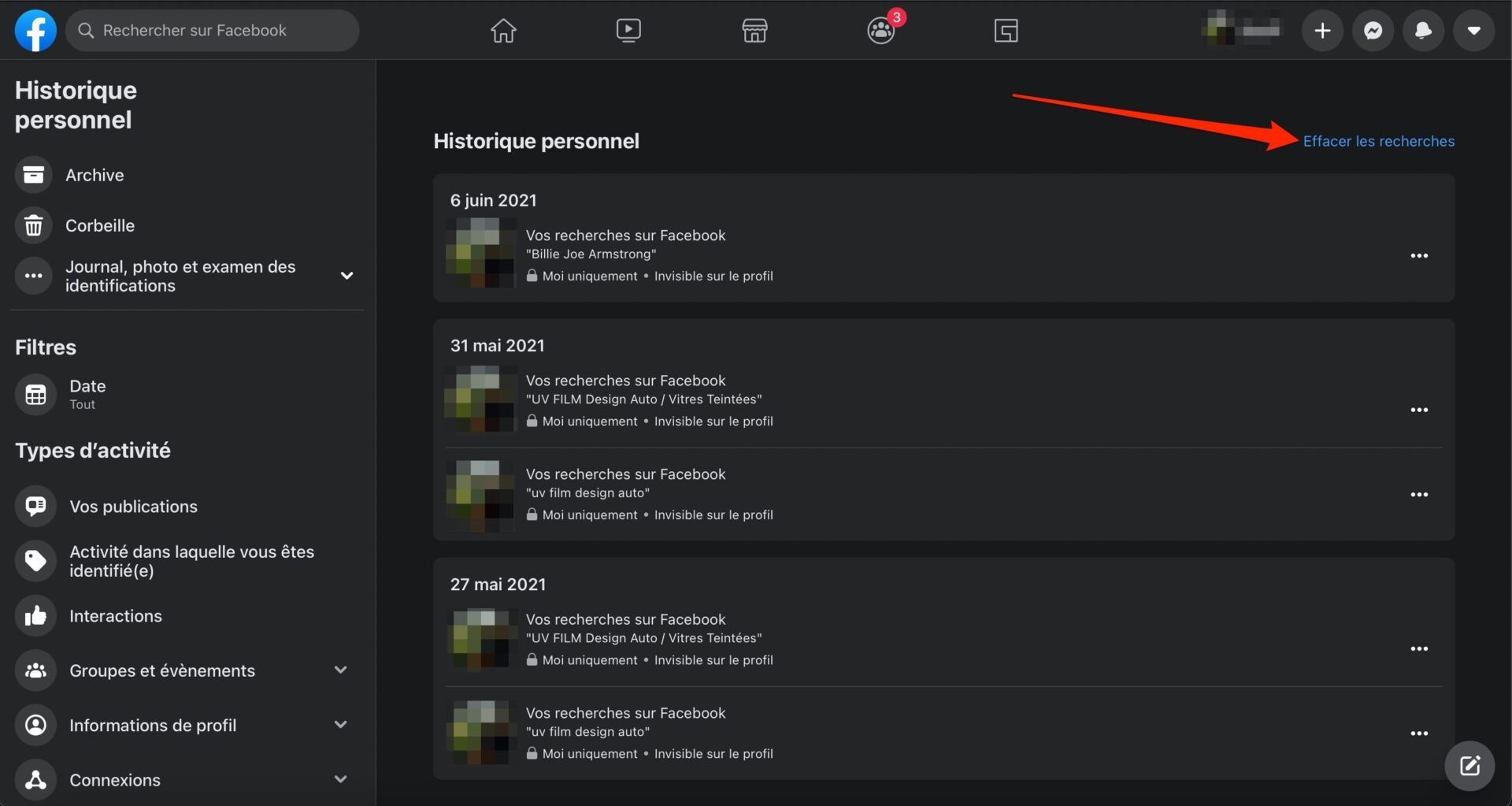Click the plus Create button

coord(1322,31)
